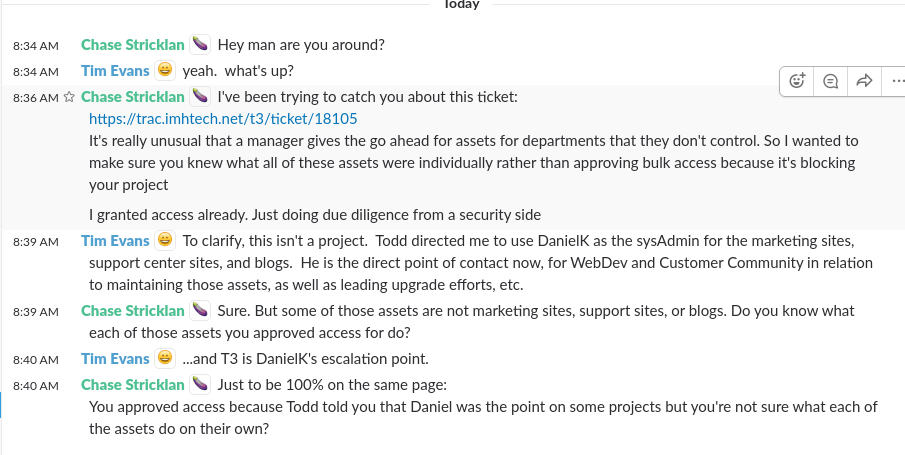The height and width of the screenshot is (455, 905).
Task: Open Chase Stricklan's profile from the 8:36 message
Action: tap(132, 97)
